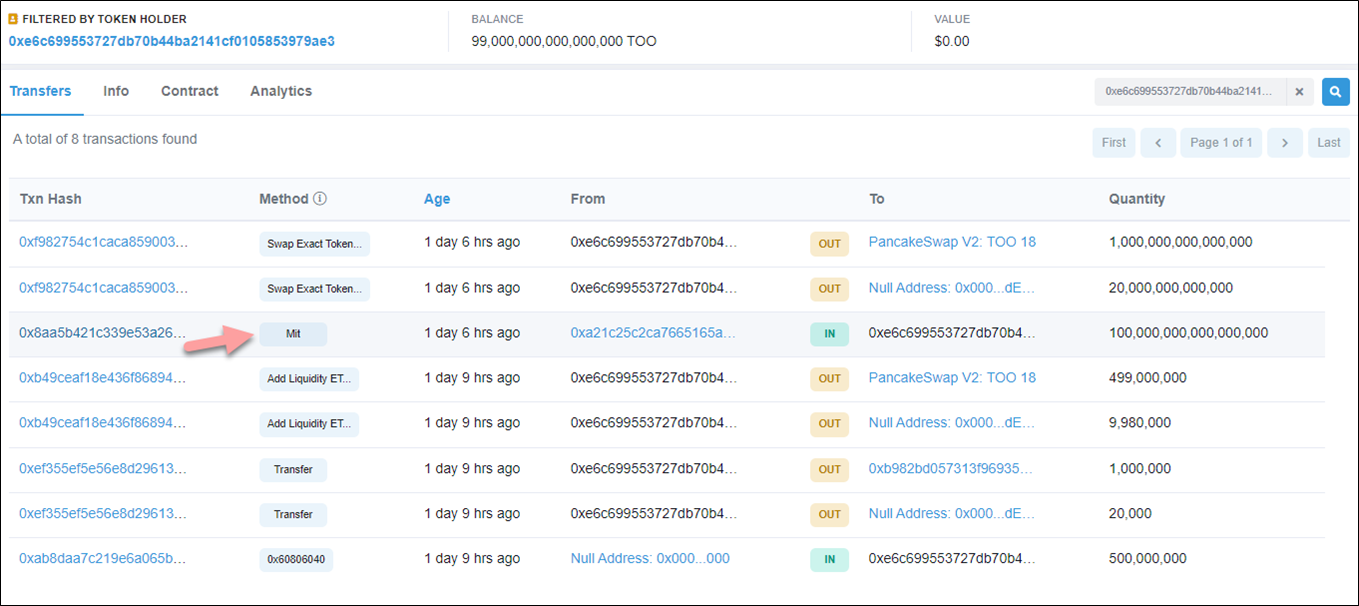The width and height of the screenshot is (1359, 606).
Task: Select balance 99,000,000,000,000,000 TOO
Action: 564,41
